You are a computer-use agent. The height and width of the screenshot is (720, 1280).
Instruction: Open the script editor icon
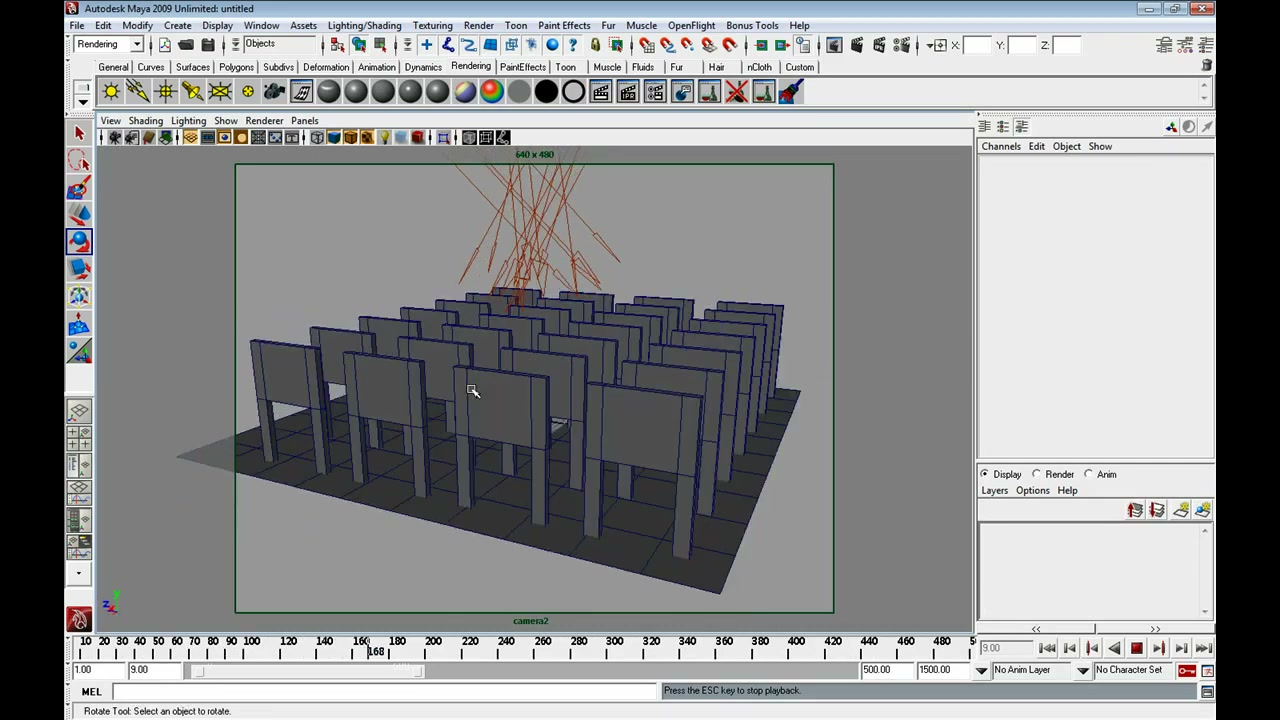(x=1207, y=691)
